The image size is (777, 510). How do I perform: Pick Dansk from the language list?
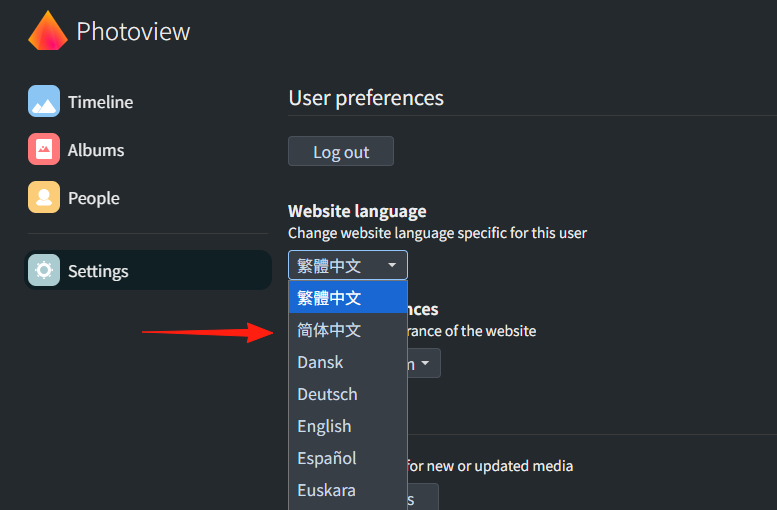(x=348, y=362)
